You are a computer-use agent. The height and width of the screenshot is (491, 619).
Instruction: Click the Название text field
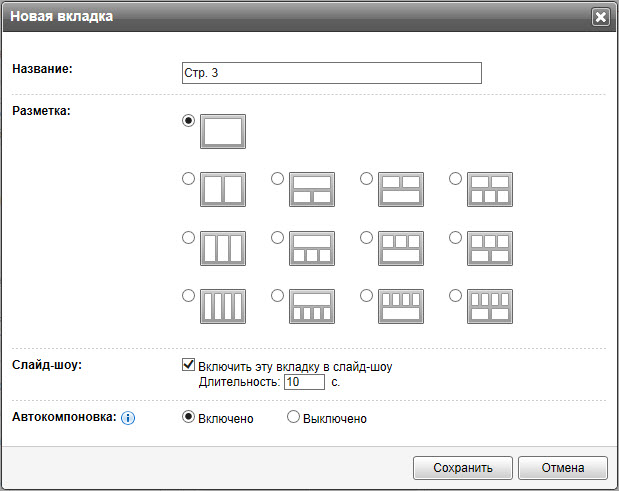pos(331,74)
